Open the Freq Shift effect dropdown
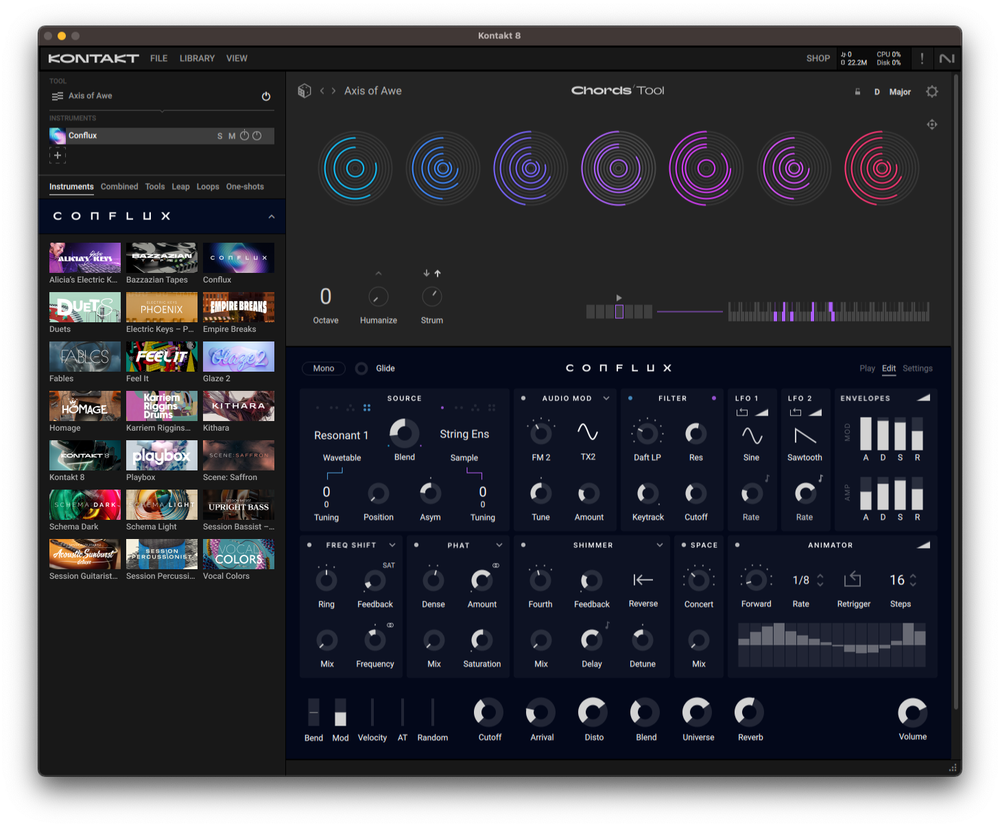1000x827 pixels. [x=392, y=545]
